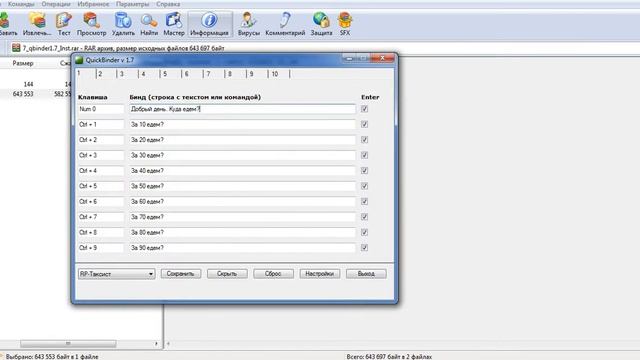Switch to QuickBinder tab 5
This screenshot has height=360, width=640.
pos(171,74)
